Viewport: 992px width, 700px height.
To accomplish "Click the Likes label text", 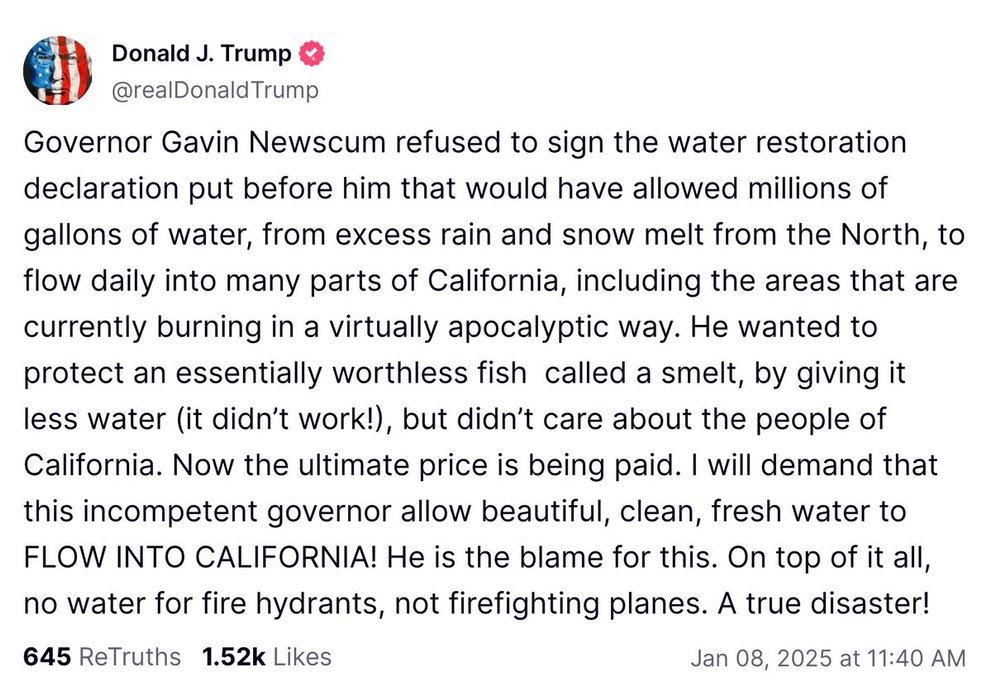I will pyautogui.click(x=300, y=657).
